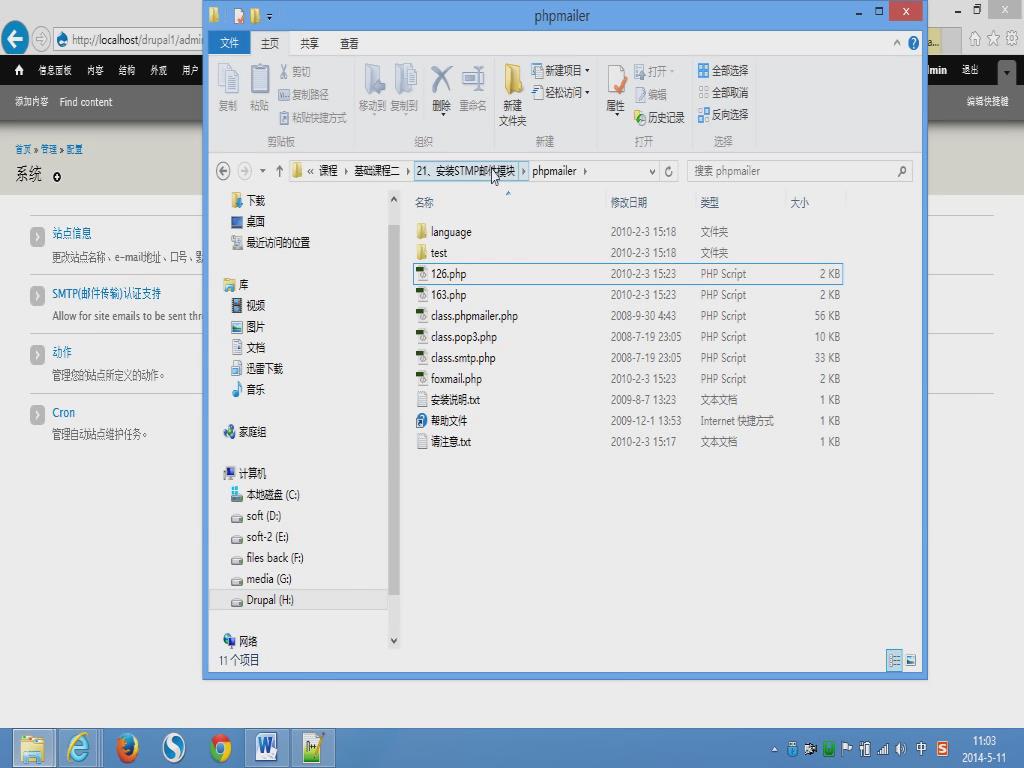Select 网络 in navigation pane
The image size is (1024, 768).
click(x=248, y=641)
